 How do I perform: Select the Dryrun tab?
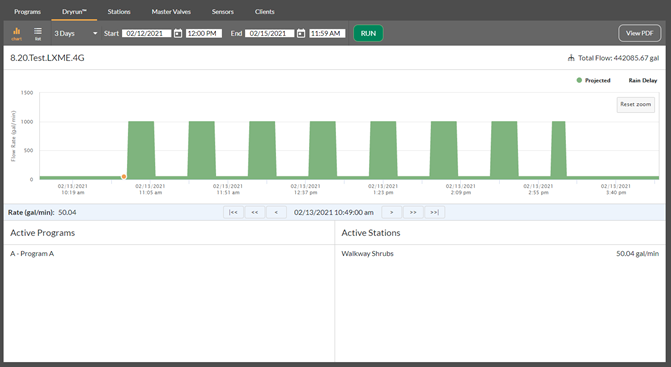pyautogui.click(x=74, y=12)
